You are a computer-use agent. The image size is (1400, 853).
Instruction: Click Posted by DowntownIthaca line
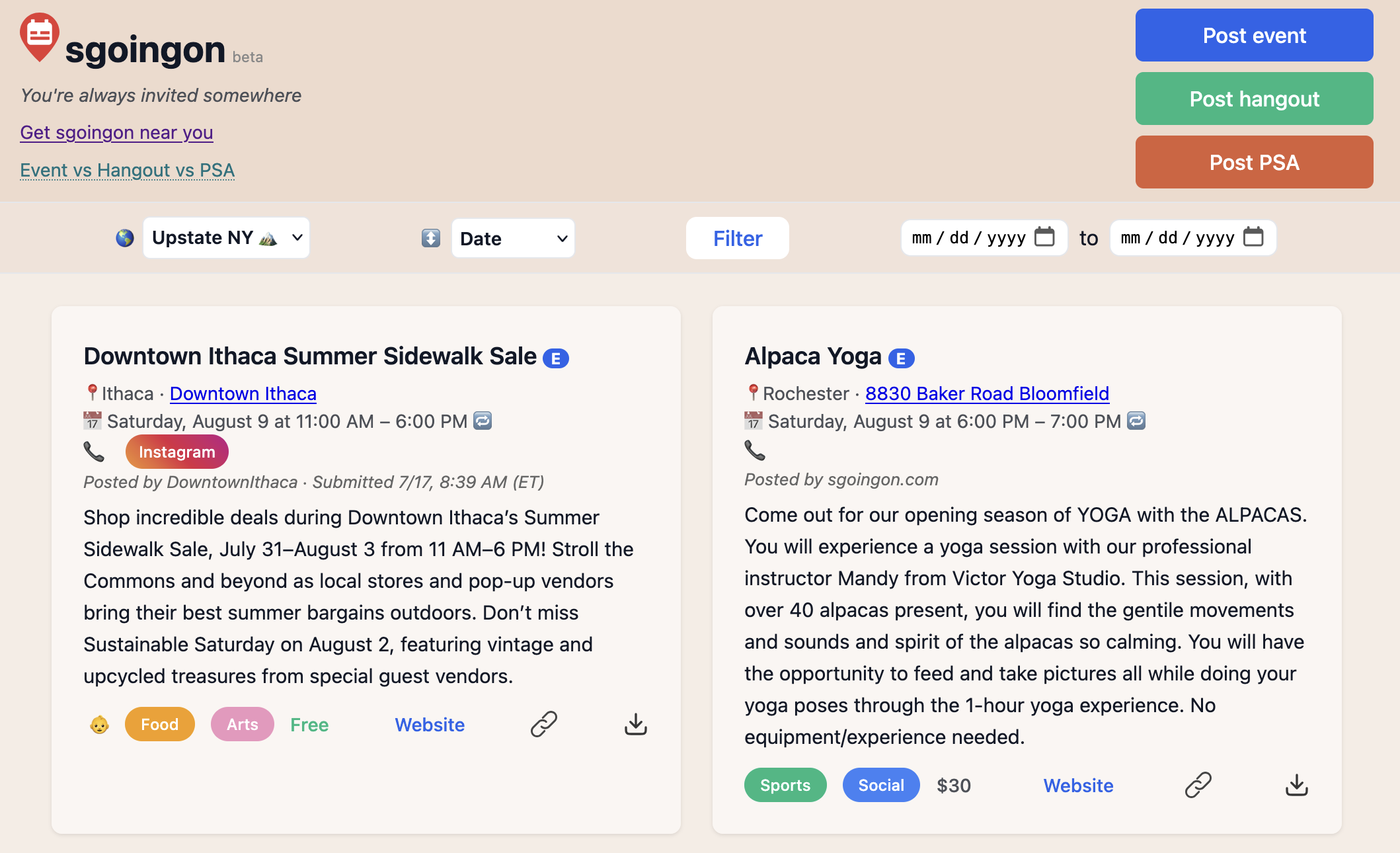(314, 482)
